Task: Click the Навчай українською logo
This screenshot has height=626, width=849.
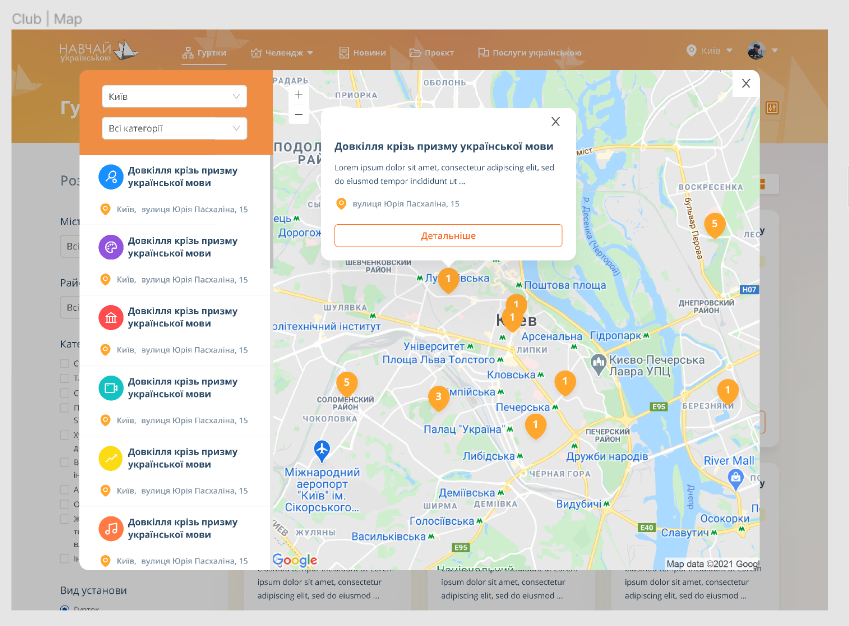Action: [99, 51]
